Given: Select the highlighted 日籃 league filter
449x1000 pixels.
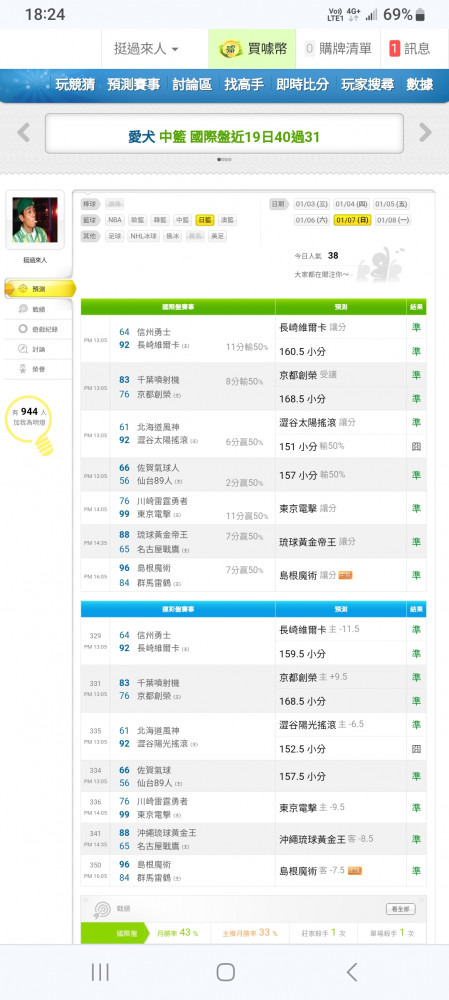Looking at the screenshot, I should (x=205, y=220).
